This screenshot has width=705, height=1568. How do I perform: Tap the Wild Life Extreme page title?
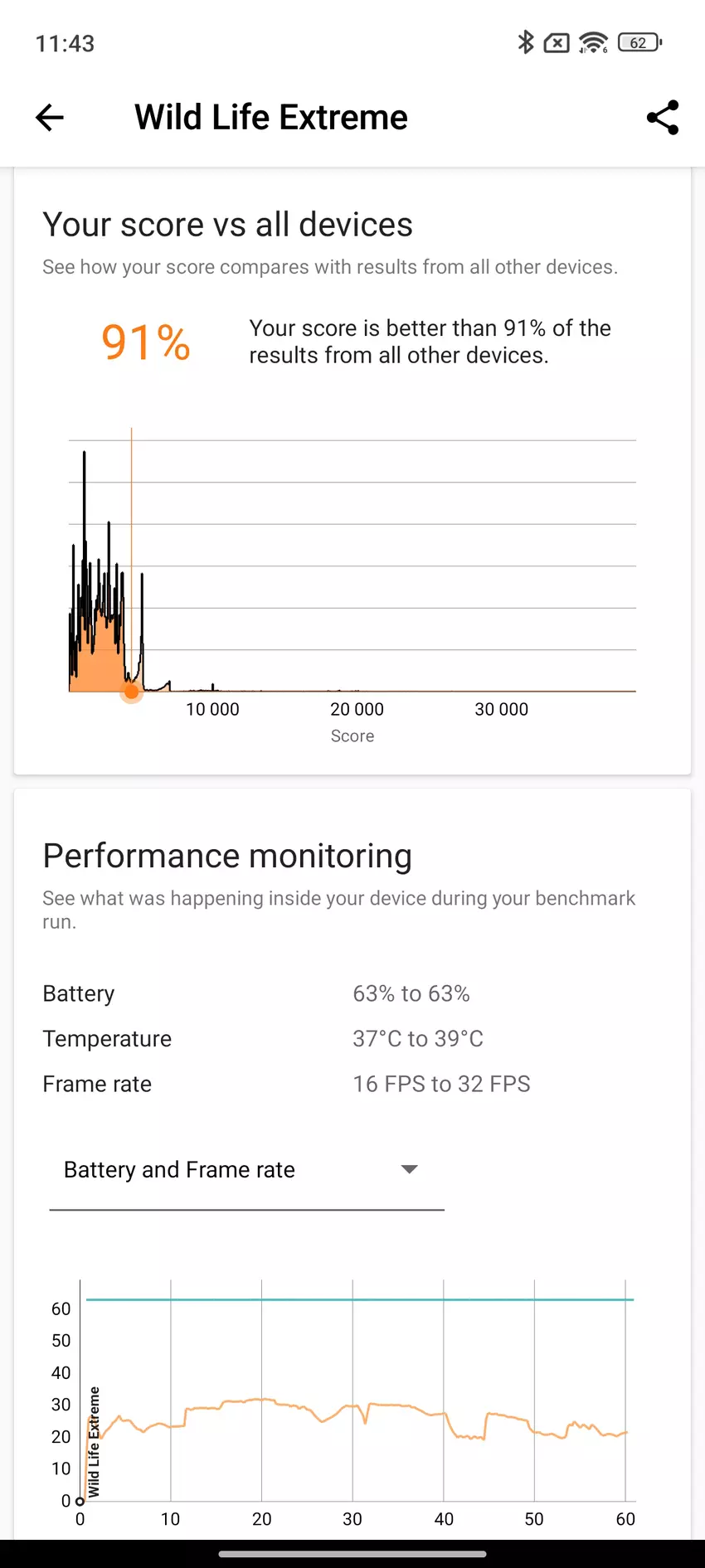pyautogui.click(x=271, y=118)
